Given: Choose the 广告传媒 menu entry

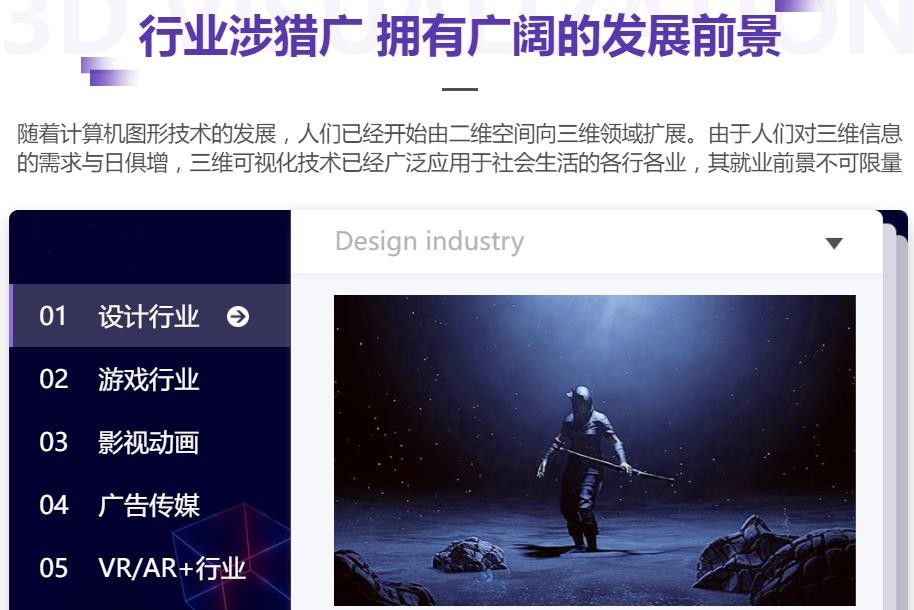Looking at the screenshot, I should coord(150,505).
